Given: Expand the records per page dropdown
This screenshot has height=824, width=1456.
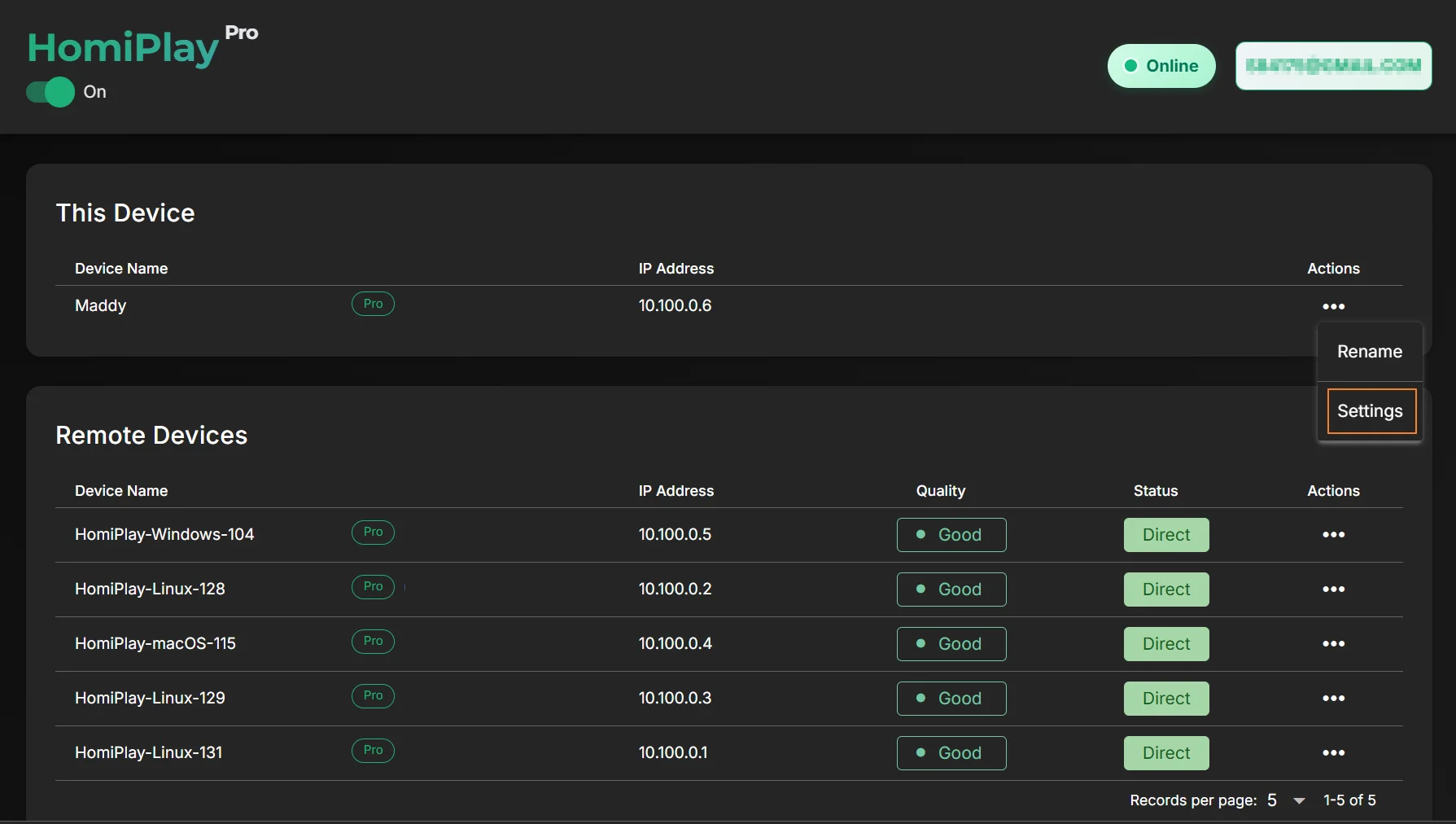Looking at the screenshot, I should pos(1299,801).
